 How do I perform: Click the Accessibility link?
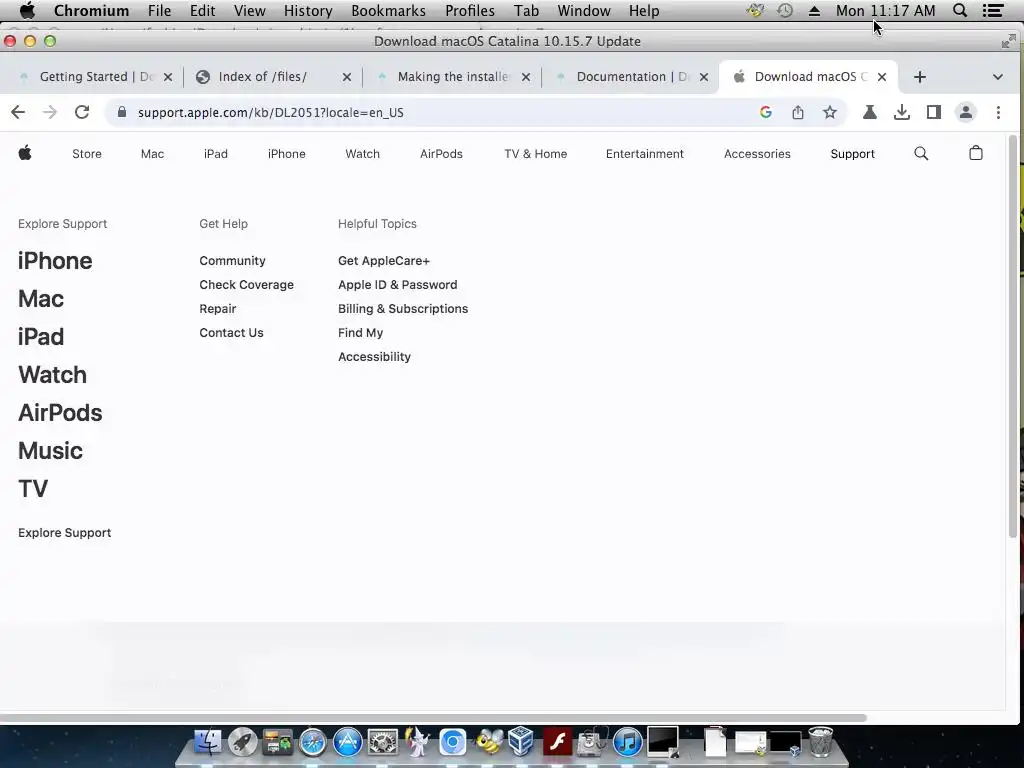pos(374,357)
